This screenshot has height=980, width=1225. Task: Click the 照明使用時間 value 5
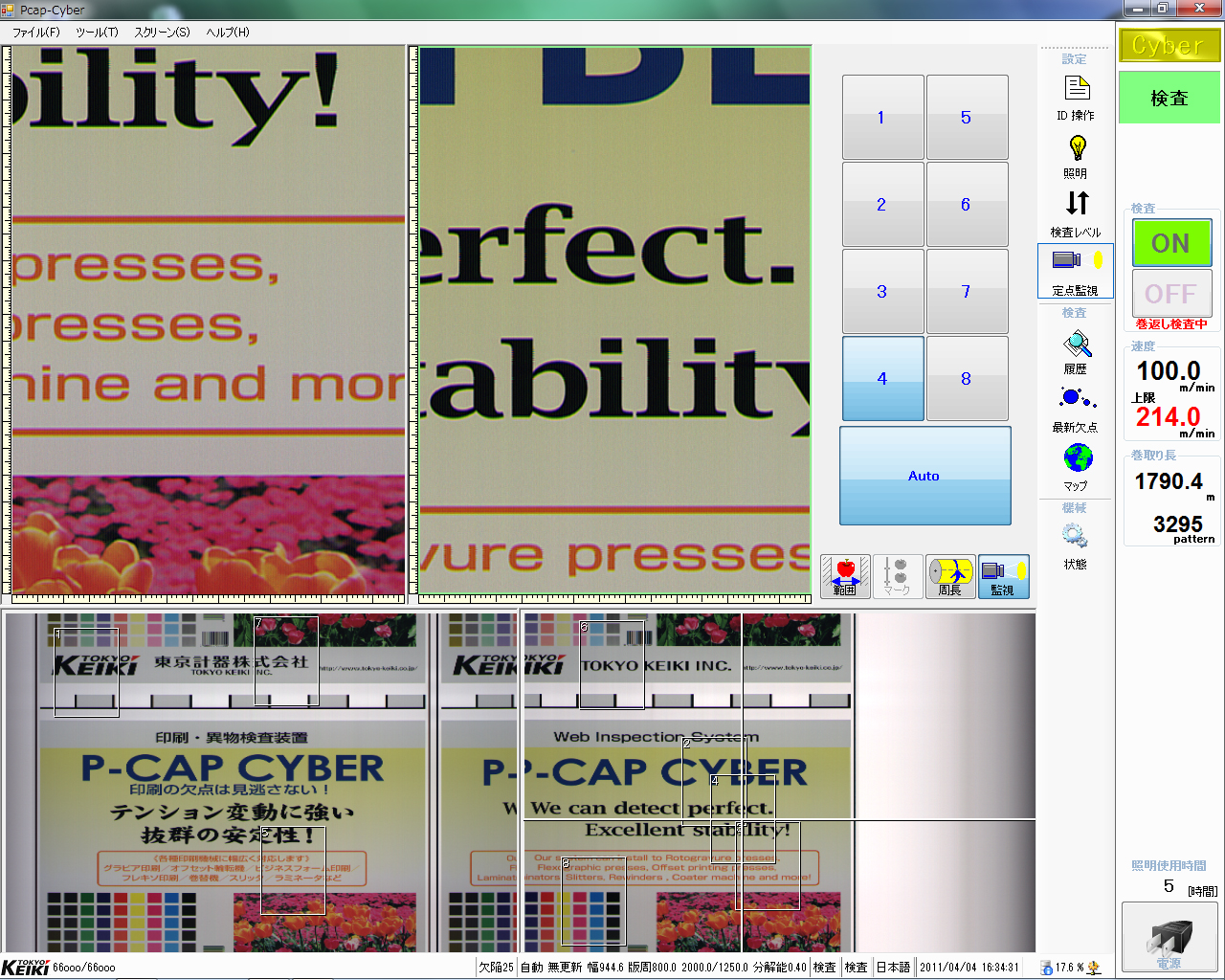click(x=1169, y=886)
